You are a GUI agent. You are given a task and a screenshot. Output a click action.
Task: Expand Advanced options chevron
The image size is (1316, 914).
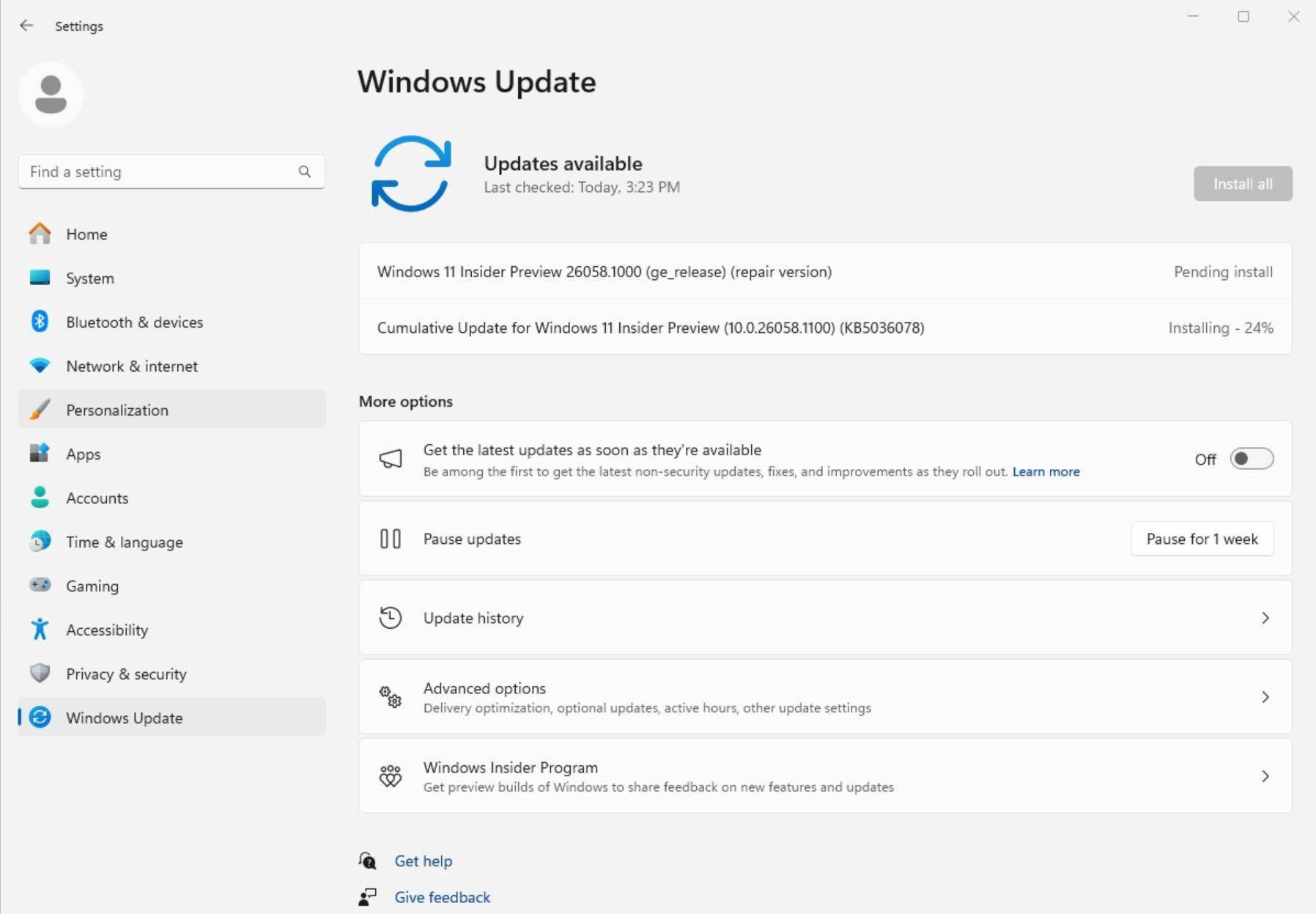point(1265,697)
